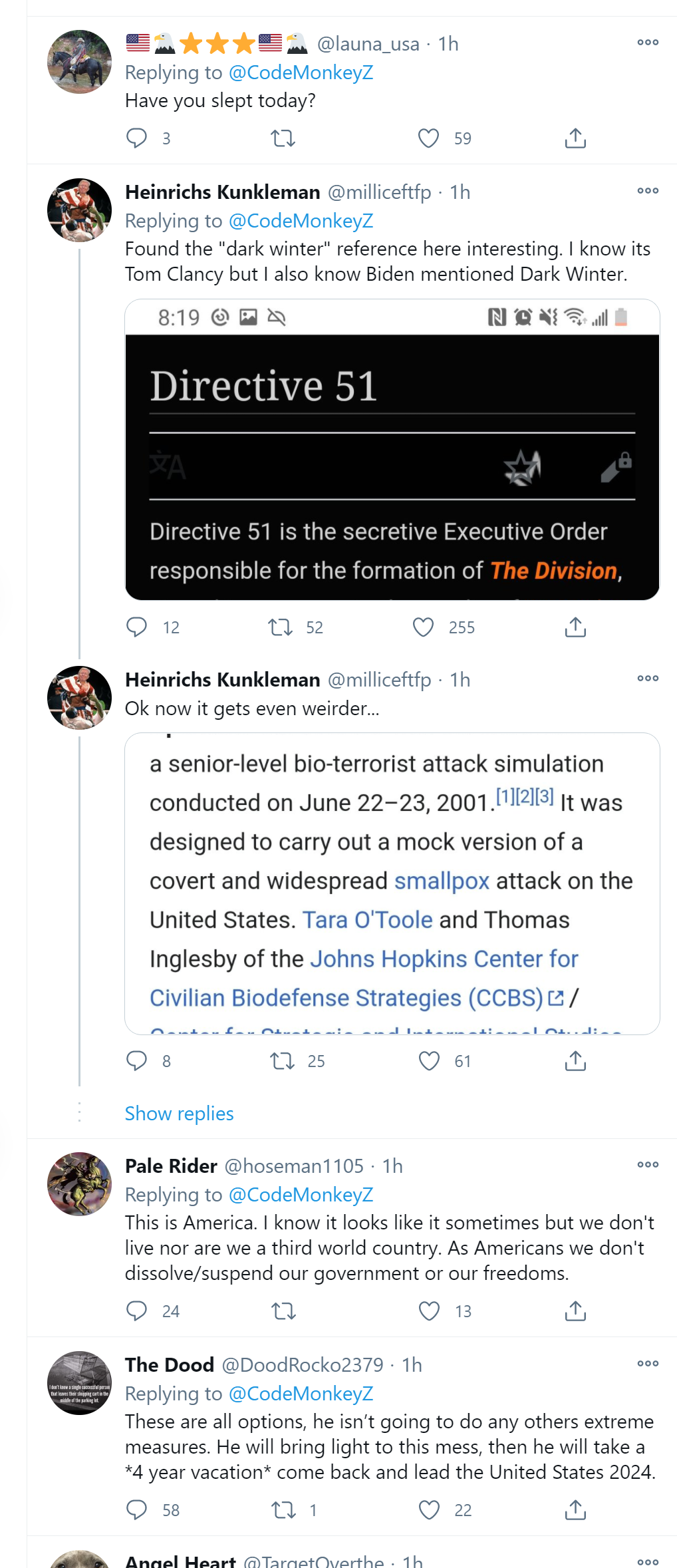
Task: Open @CodeMonkeyZ link in Pale Rider reply
Action: [301, 1195]
